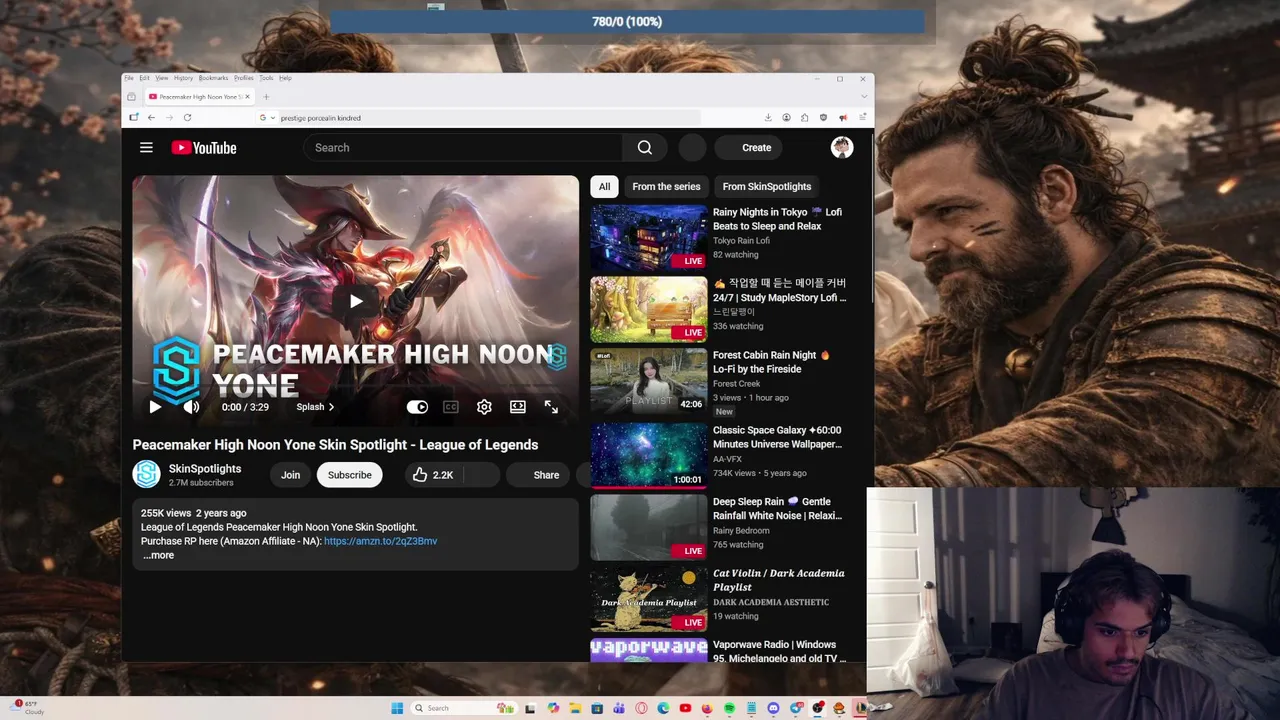The image size is (1280, 720).
Task: Focus the YouTube search box
Action: point(463,148)
